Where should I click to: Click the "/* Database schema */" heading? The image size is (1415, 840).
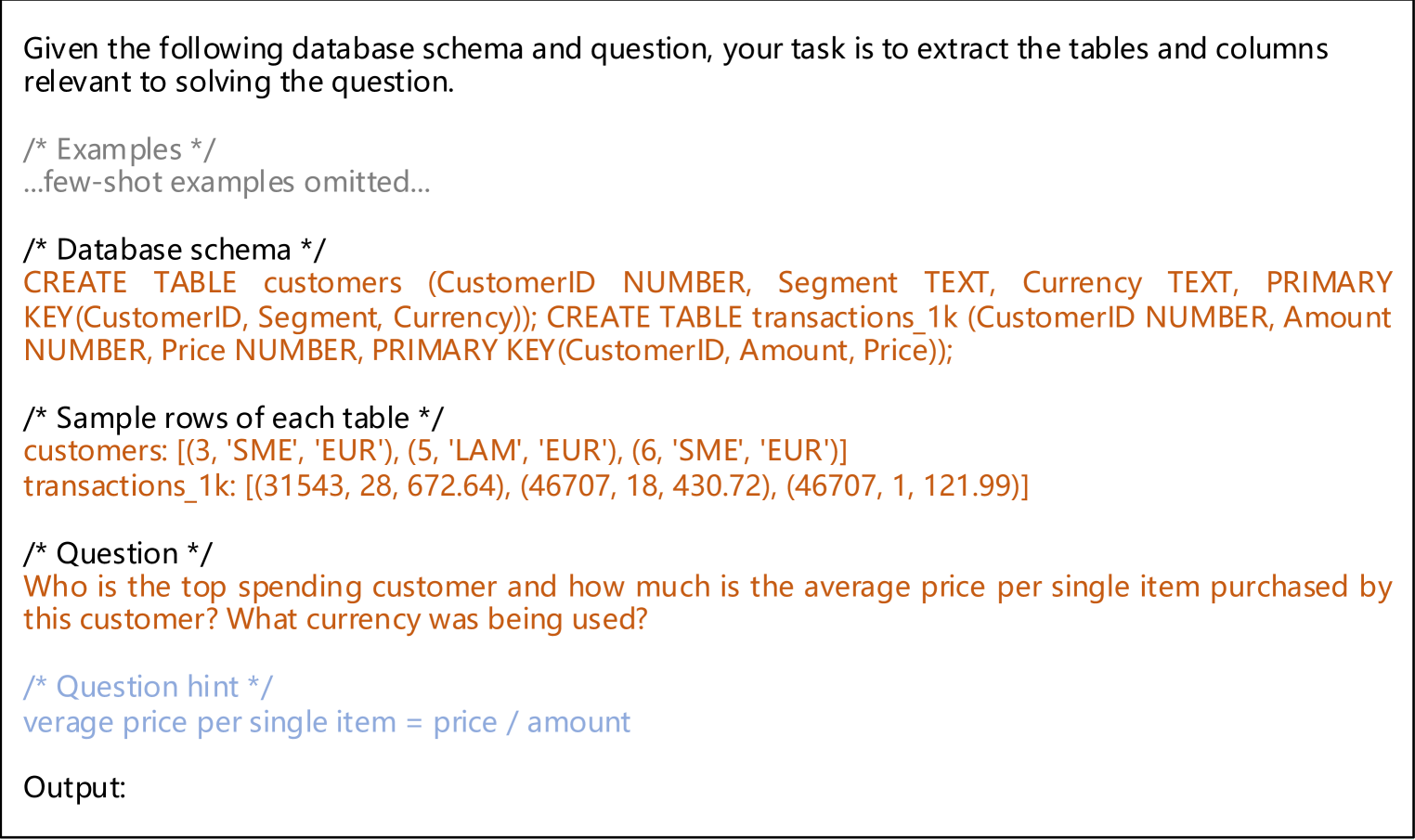[x=174, y=250]
